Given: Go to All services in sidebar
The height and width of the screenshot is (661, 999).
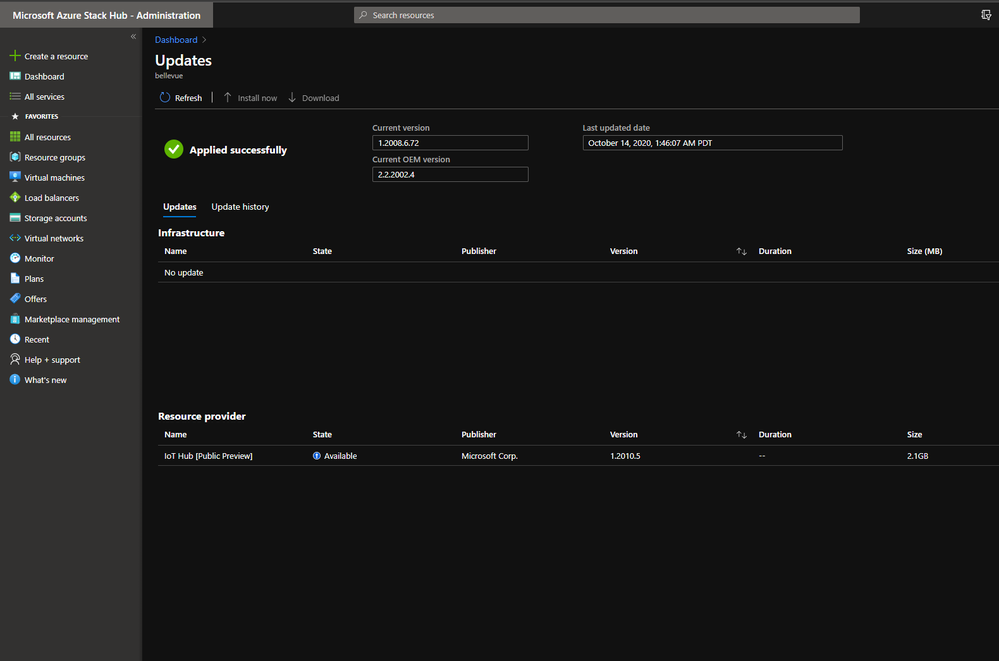Looking at the screenshot, I should click(45, 97).
